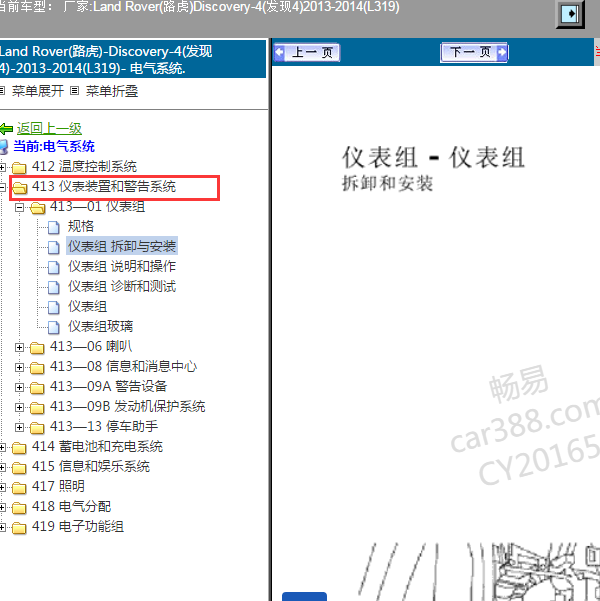Image resolution: width=600 pixels, height=601 pixels.
Task: Click document icon beside 仪表组 诊断和测试
Action: point(54,287)
